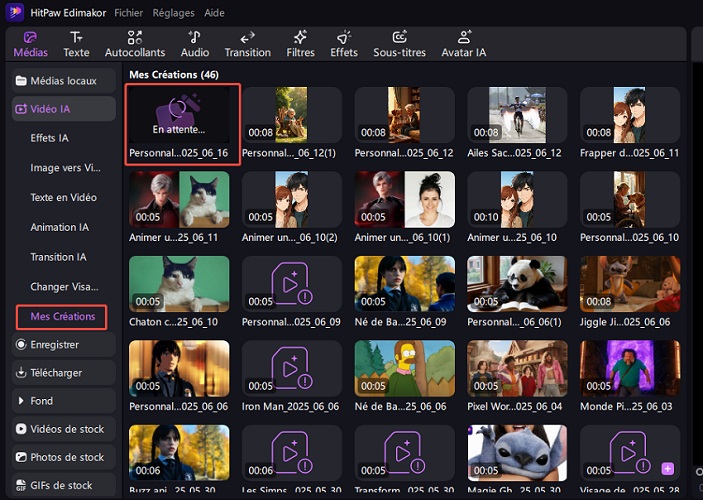Select the Frapper d...025_06_11 thumbnail
Viewport: 703px width, 500px height.
coord(629,115)
